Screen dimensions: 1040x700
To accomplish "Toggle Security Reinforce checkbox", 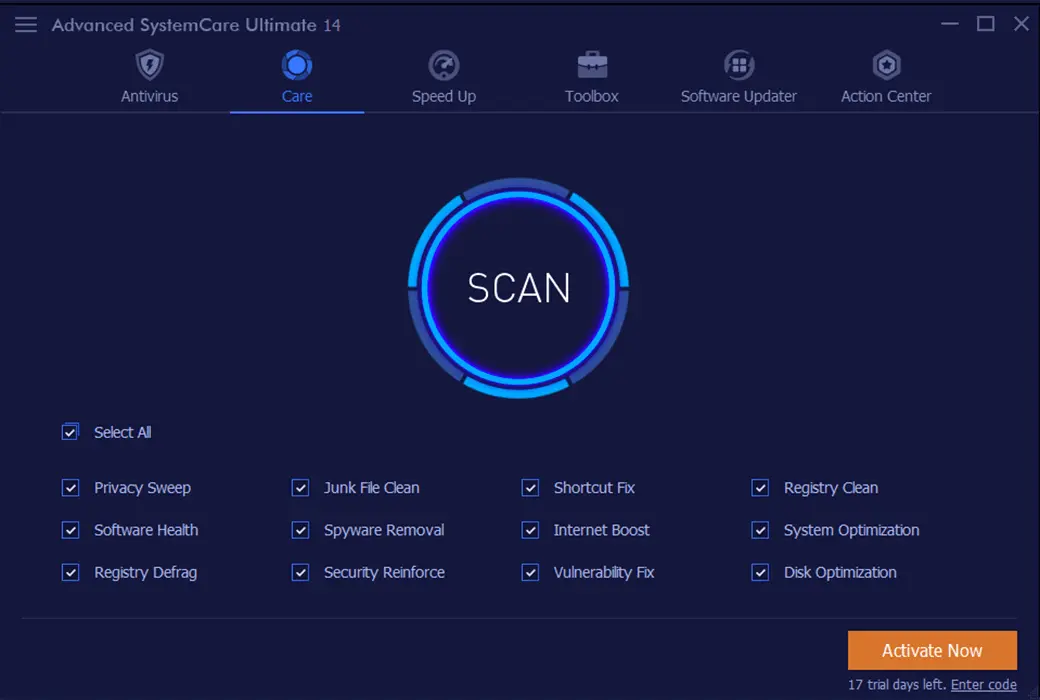I will [300, 572].
